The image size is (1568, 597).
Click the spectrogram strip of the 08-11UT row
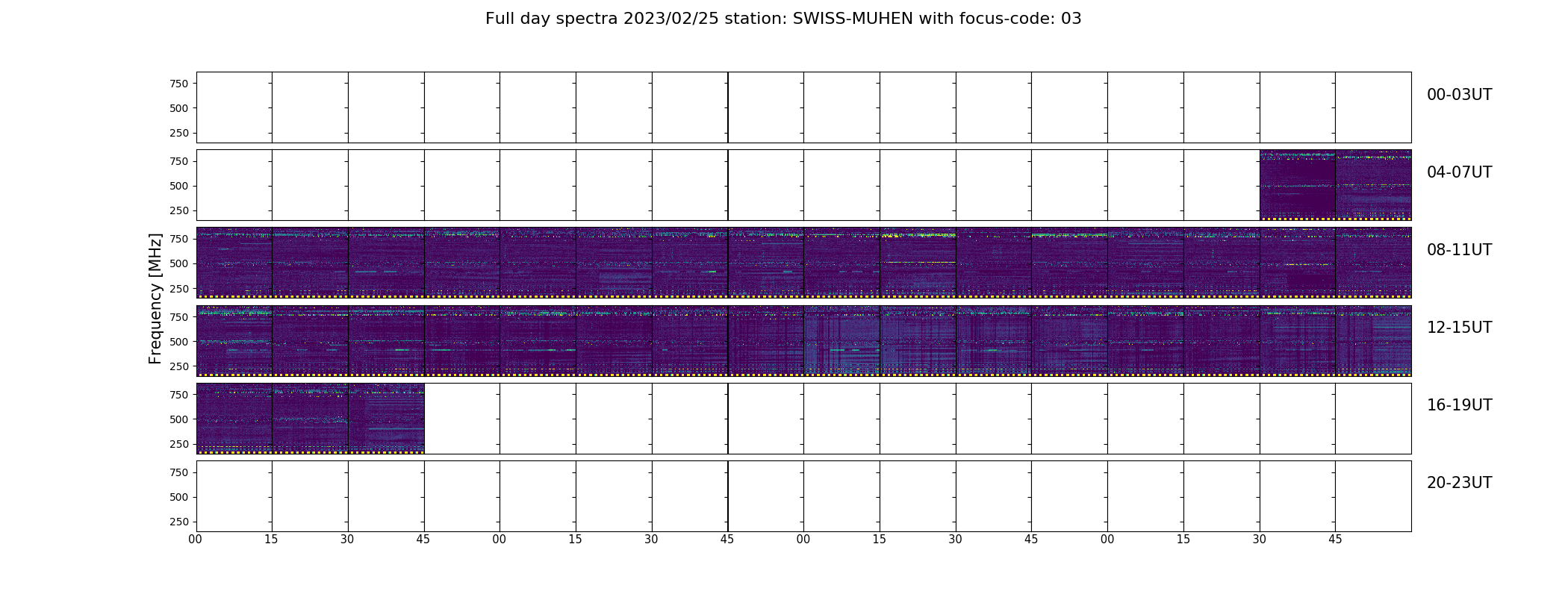[x=803, y=263]
